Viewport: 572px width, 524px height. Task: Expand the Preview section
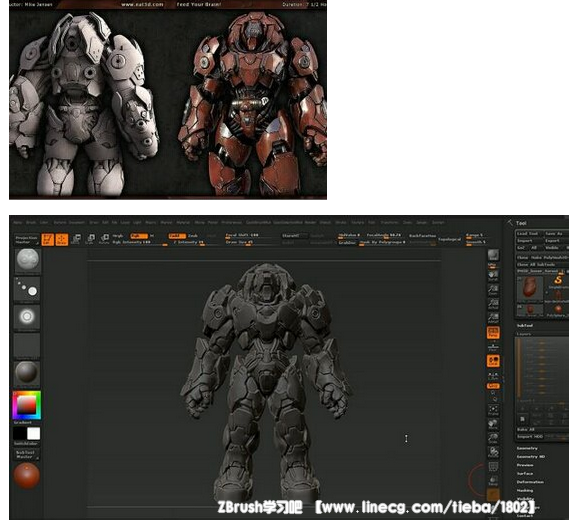pos(525,465)
